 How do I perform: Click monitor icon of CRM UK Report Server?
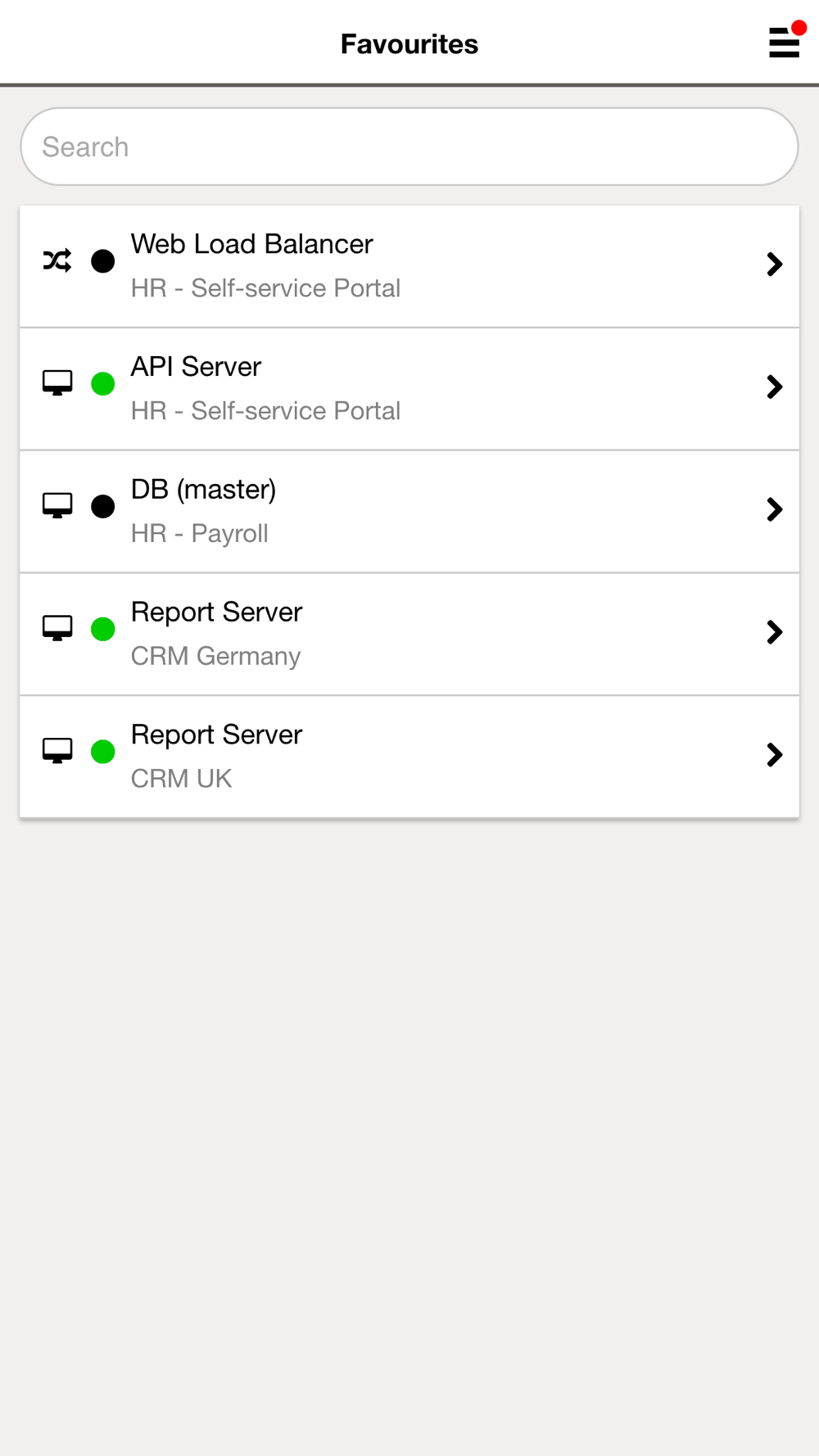coord(57,751)
